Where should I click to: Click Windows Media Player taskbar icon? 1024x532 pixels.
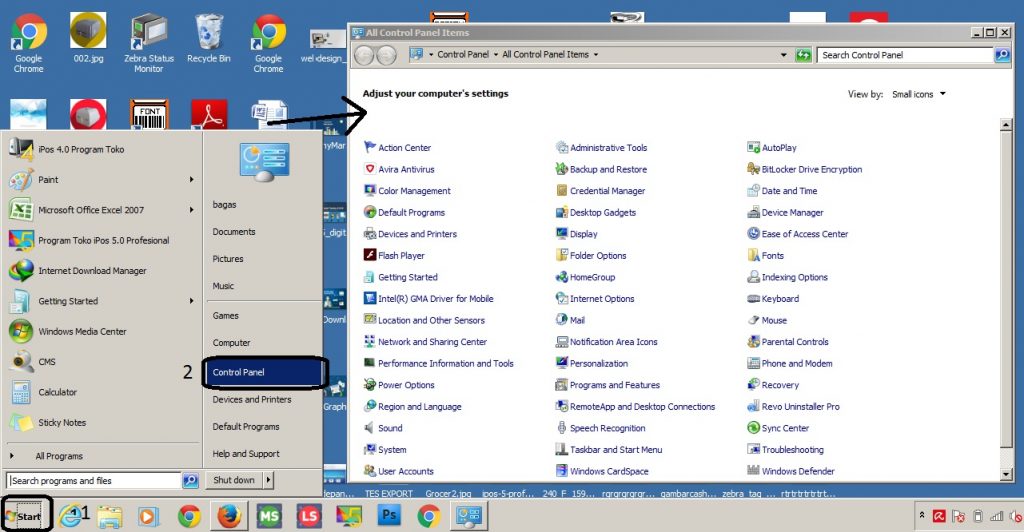coord(149,516)
